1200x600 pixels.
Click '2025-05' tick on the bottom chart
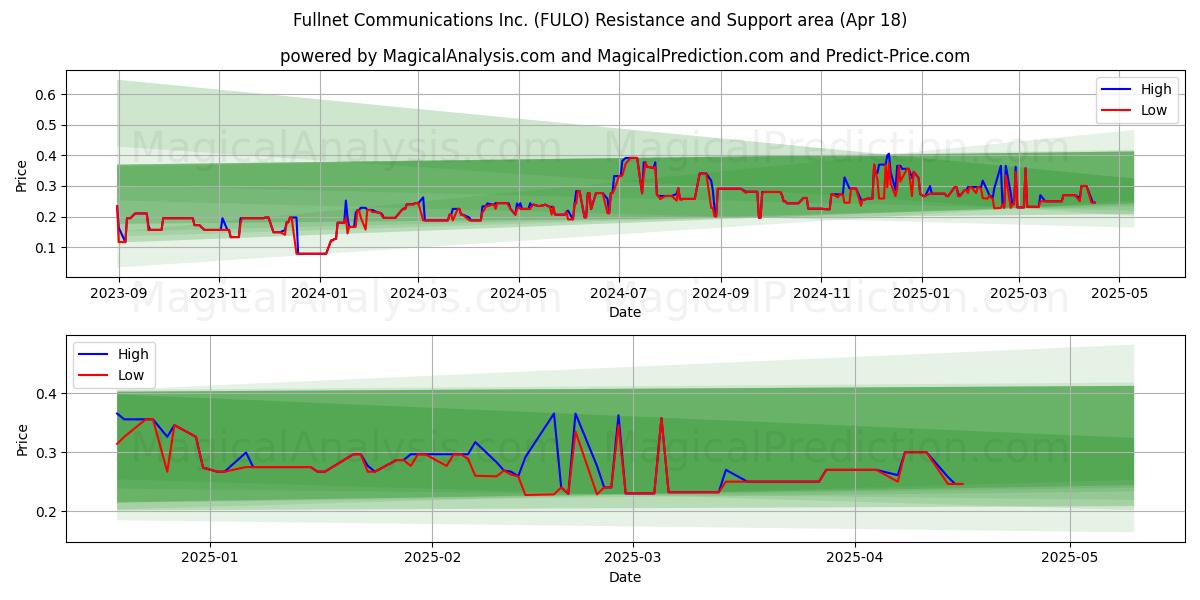(x=1071, y=558)
